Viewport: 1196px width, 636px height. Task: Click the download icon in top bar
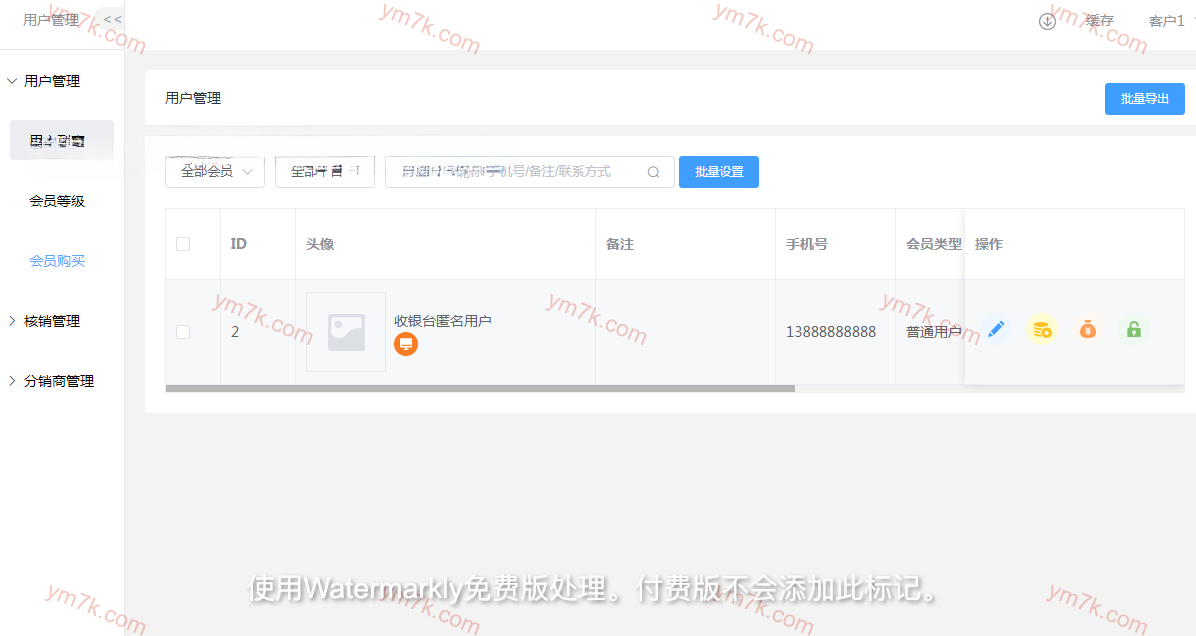tap(1047, 21)
